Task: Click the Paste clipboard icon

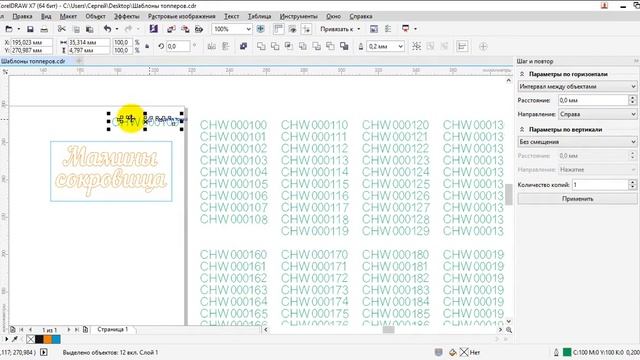Action: point(89,29)
